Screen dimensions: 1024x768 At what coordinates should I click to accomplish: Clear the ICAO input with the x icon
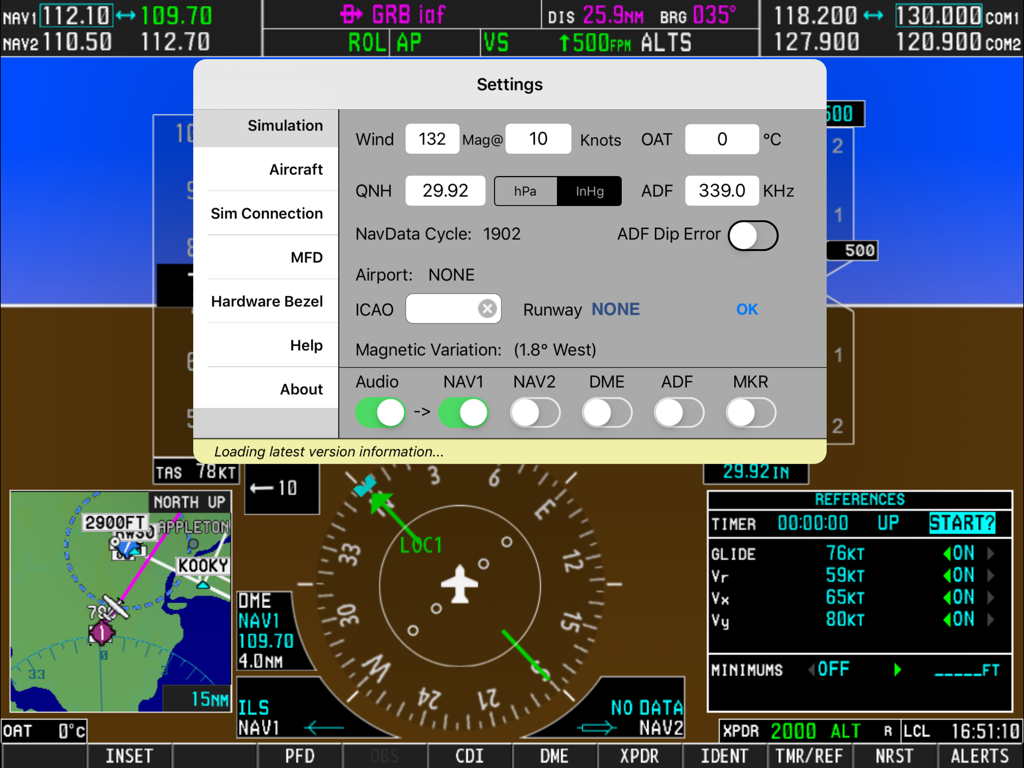pos(487,308)
